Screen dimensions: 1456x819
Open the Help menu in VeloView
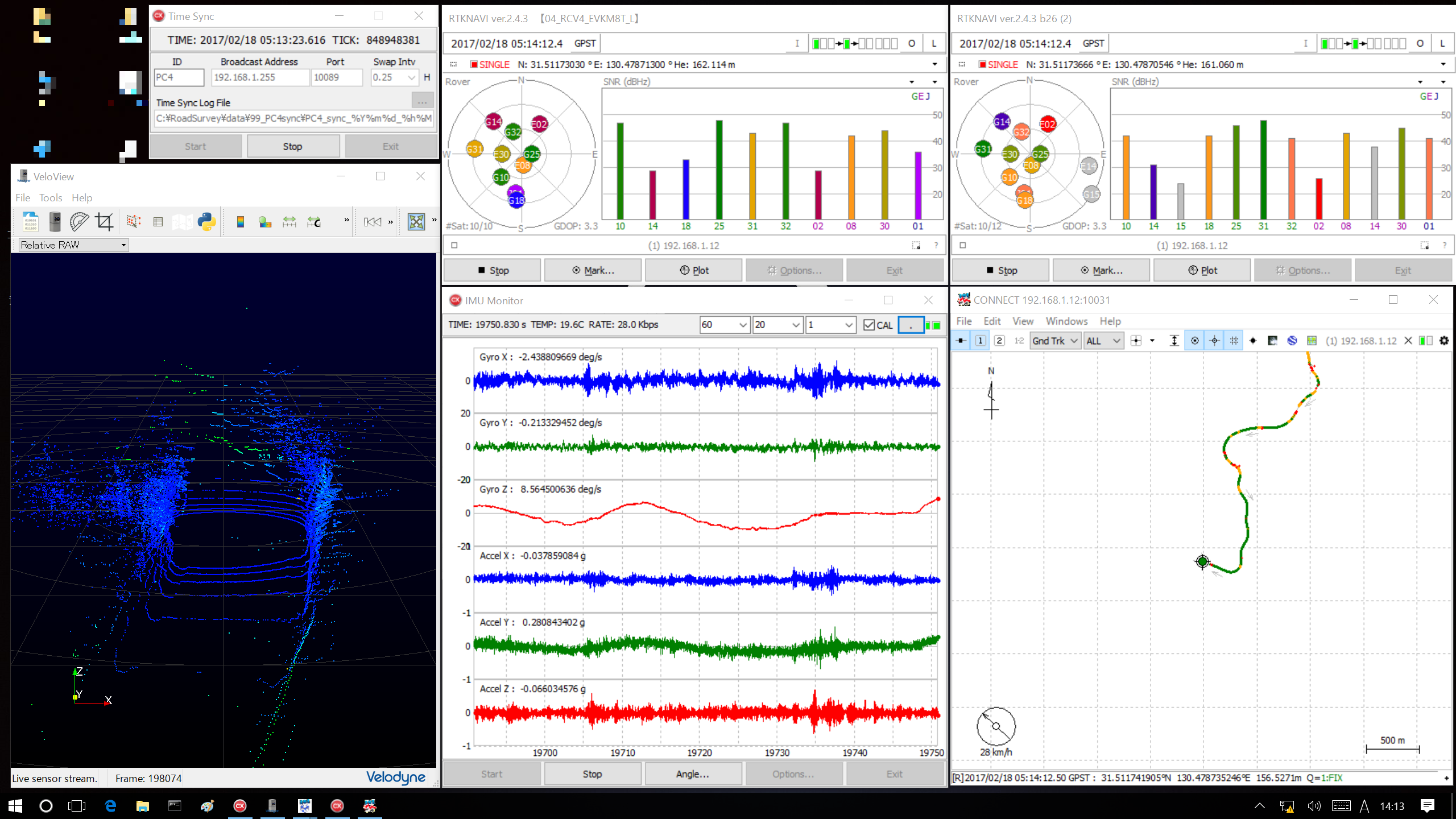click(x=82, y=198)
